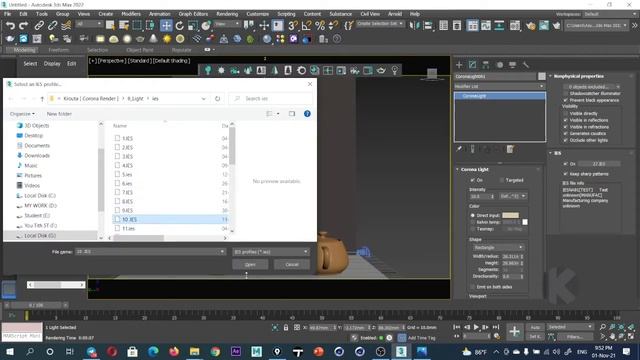Click the Redo arrow in main toolbar
Image resolution: width=640 pixels, height=360 pixels.
coord(24,25)
